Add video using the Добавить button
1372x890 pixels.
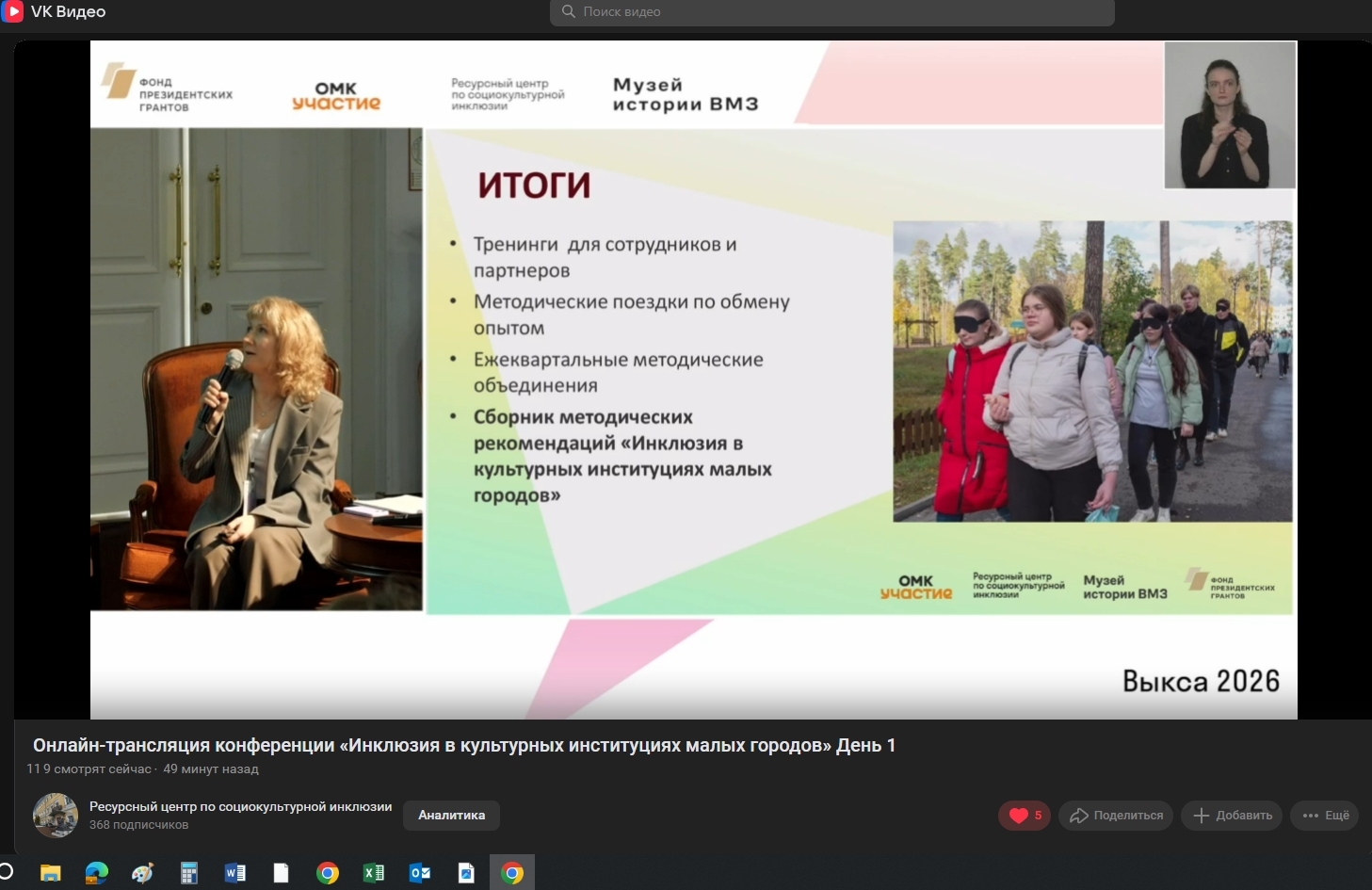1233,816
